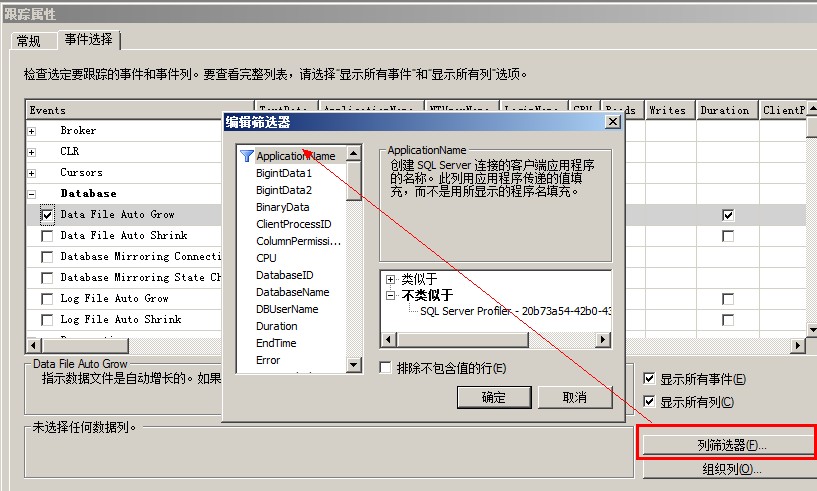Image resolution: width=817 pixels, height=491 pixels.
Task: Click the Log File Auto Shrink row label
Action: pos(121,320)
